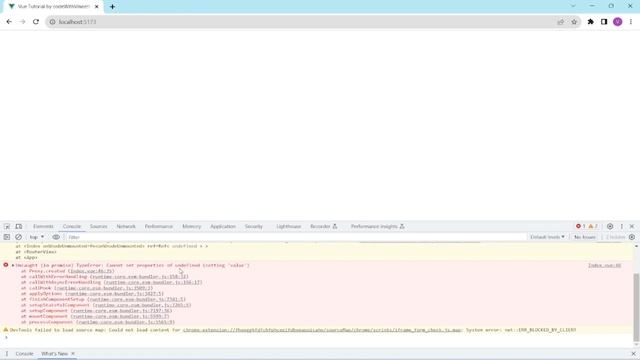Open the drawer three-dot menu

[7, 354]
